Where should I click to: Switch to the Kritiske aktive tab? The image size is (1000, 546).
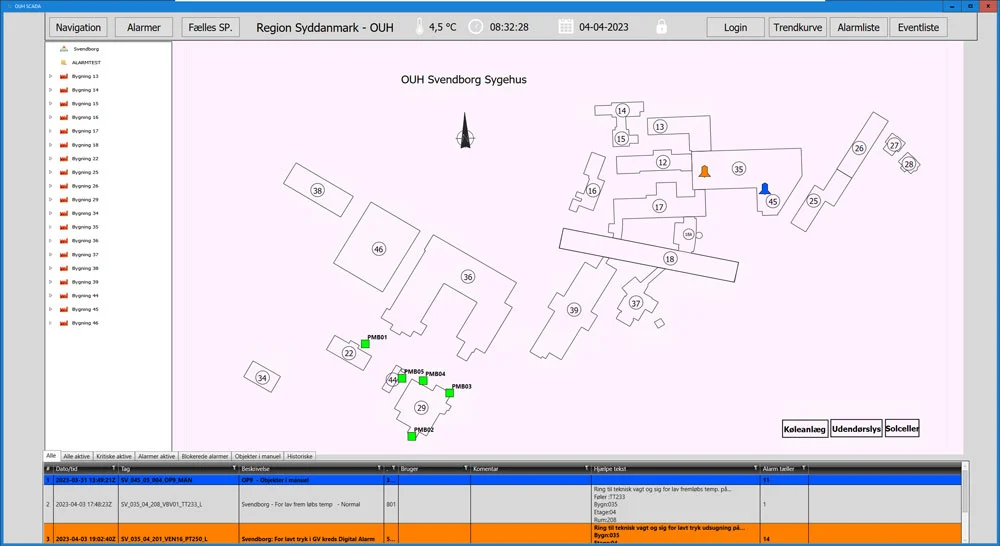tap(114, 456)
